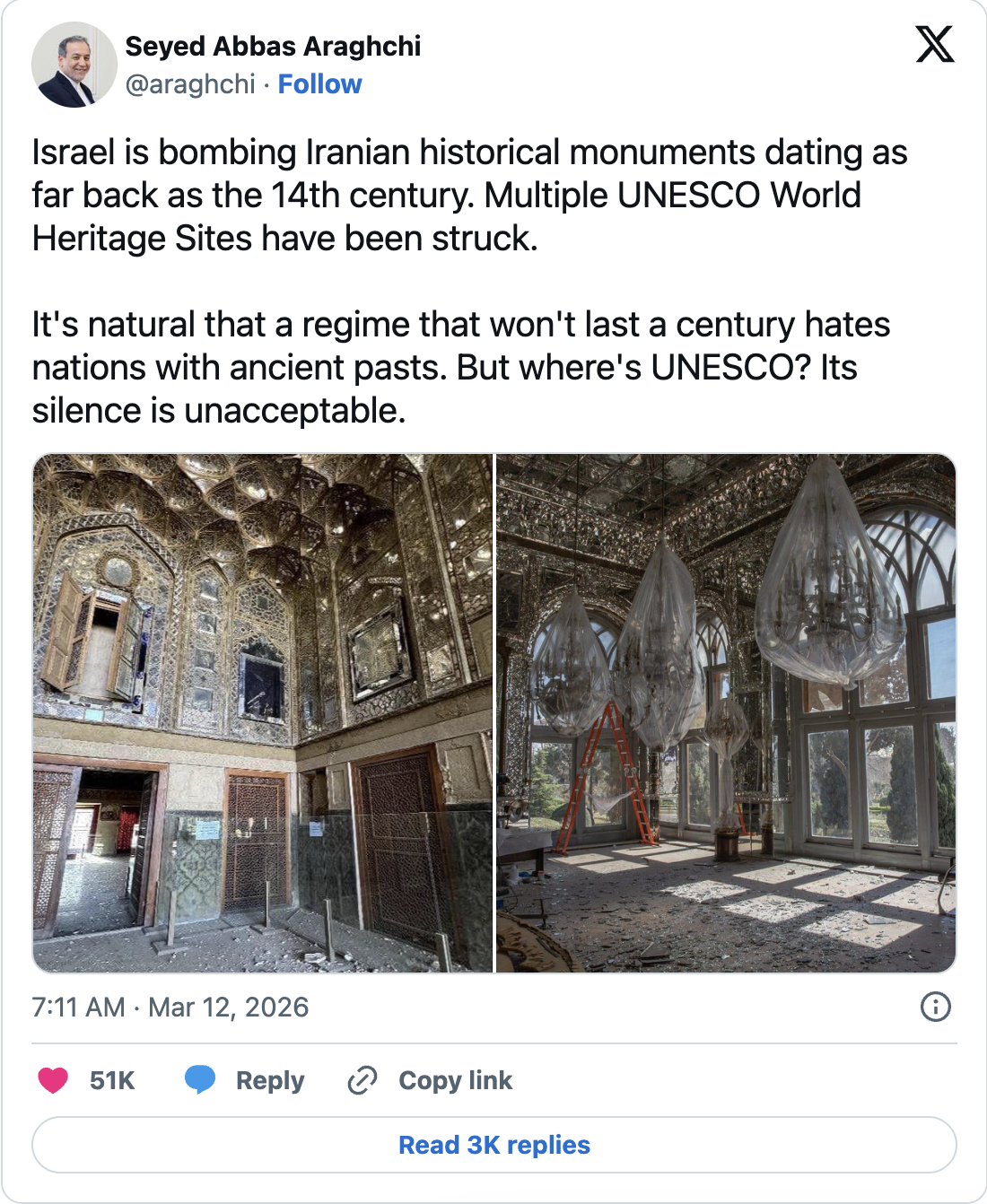Click the tweet paragraph about bombing monuments
Screen dimensions: 987x1204
(x=469, y=196)
